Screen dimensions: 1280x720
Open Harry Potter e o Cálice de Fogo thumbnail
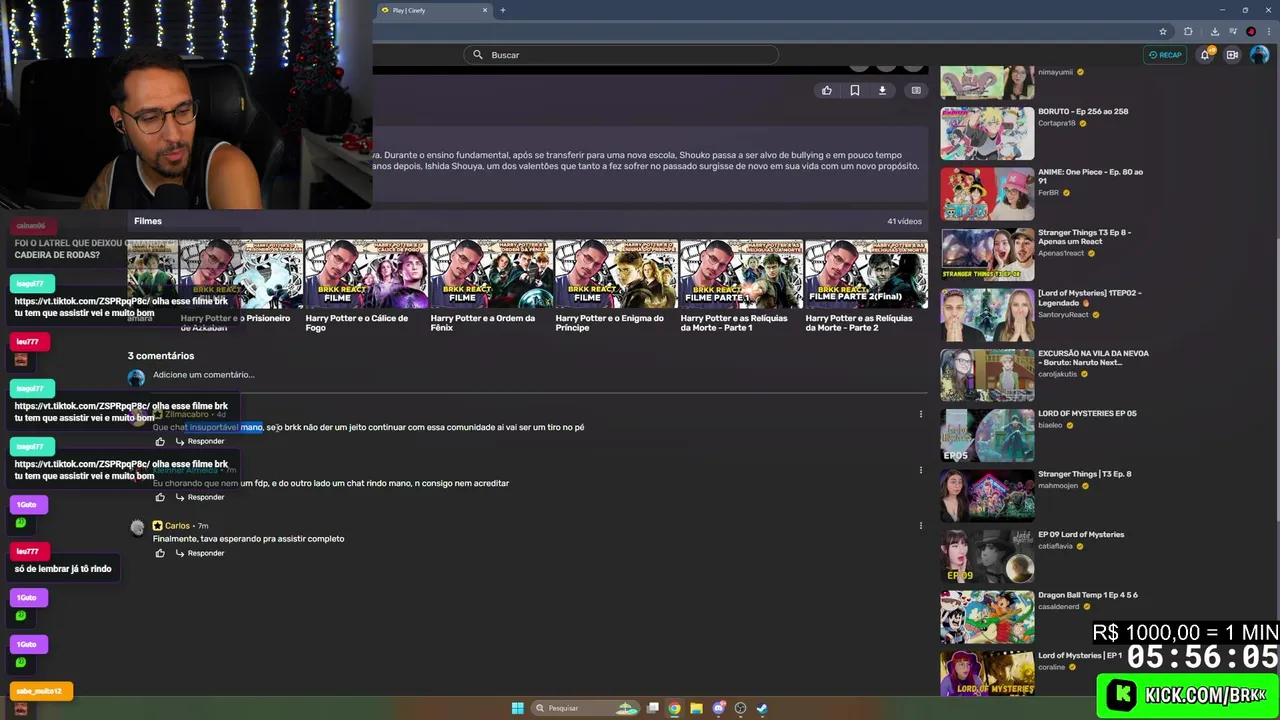point(365,274)
